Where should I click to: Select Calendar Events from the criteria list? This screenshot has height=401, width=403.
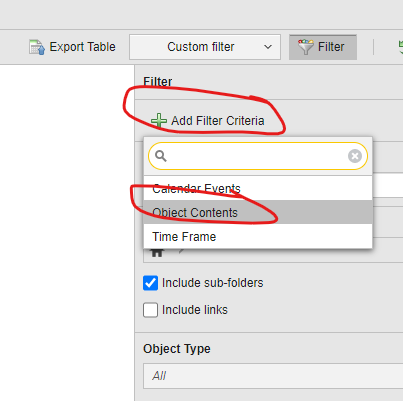coord(258,188)
